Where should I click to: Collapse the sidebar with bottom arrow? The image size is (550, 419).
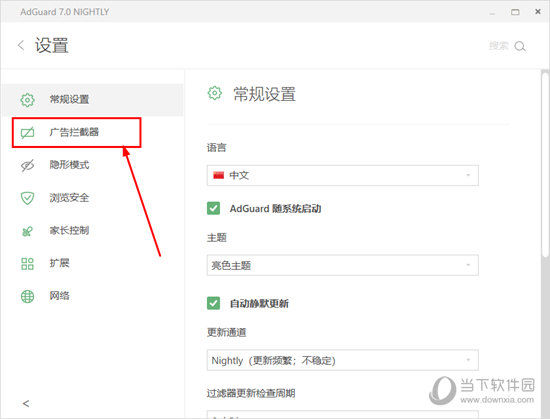pyautogui.click(x=26, y=403)
